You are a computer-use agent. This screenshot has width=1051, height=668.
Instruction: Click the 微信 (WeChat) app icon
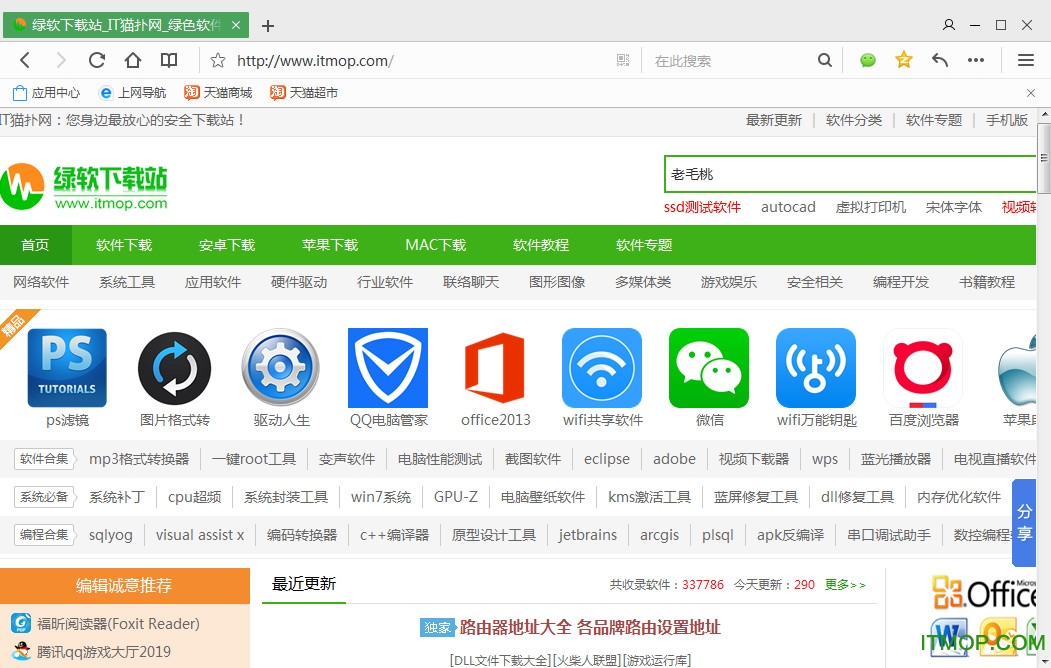[x=709, y=367]
